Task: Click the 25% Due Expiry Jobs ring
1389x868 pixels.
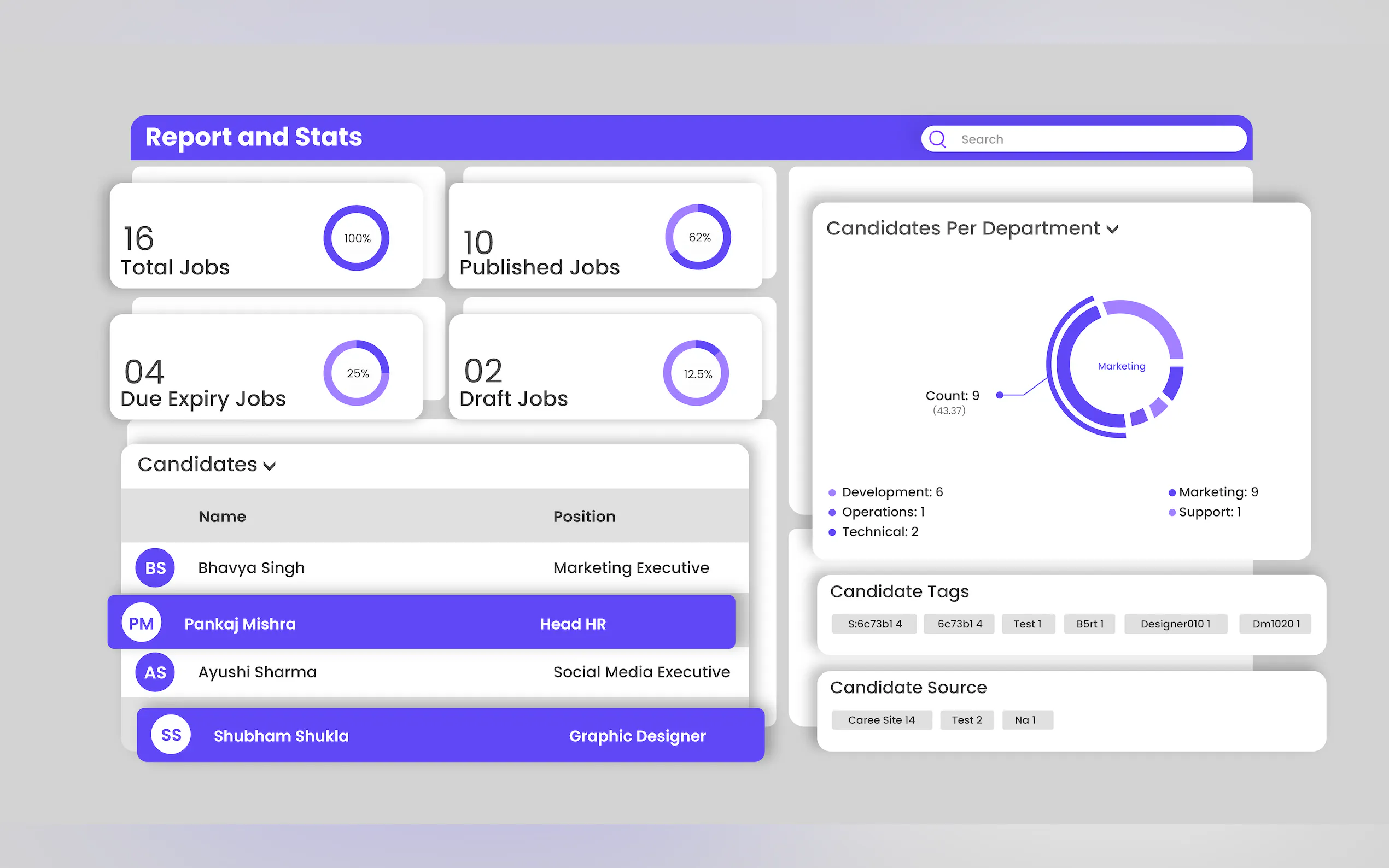Action: point(357,373)
